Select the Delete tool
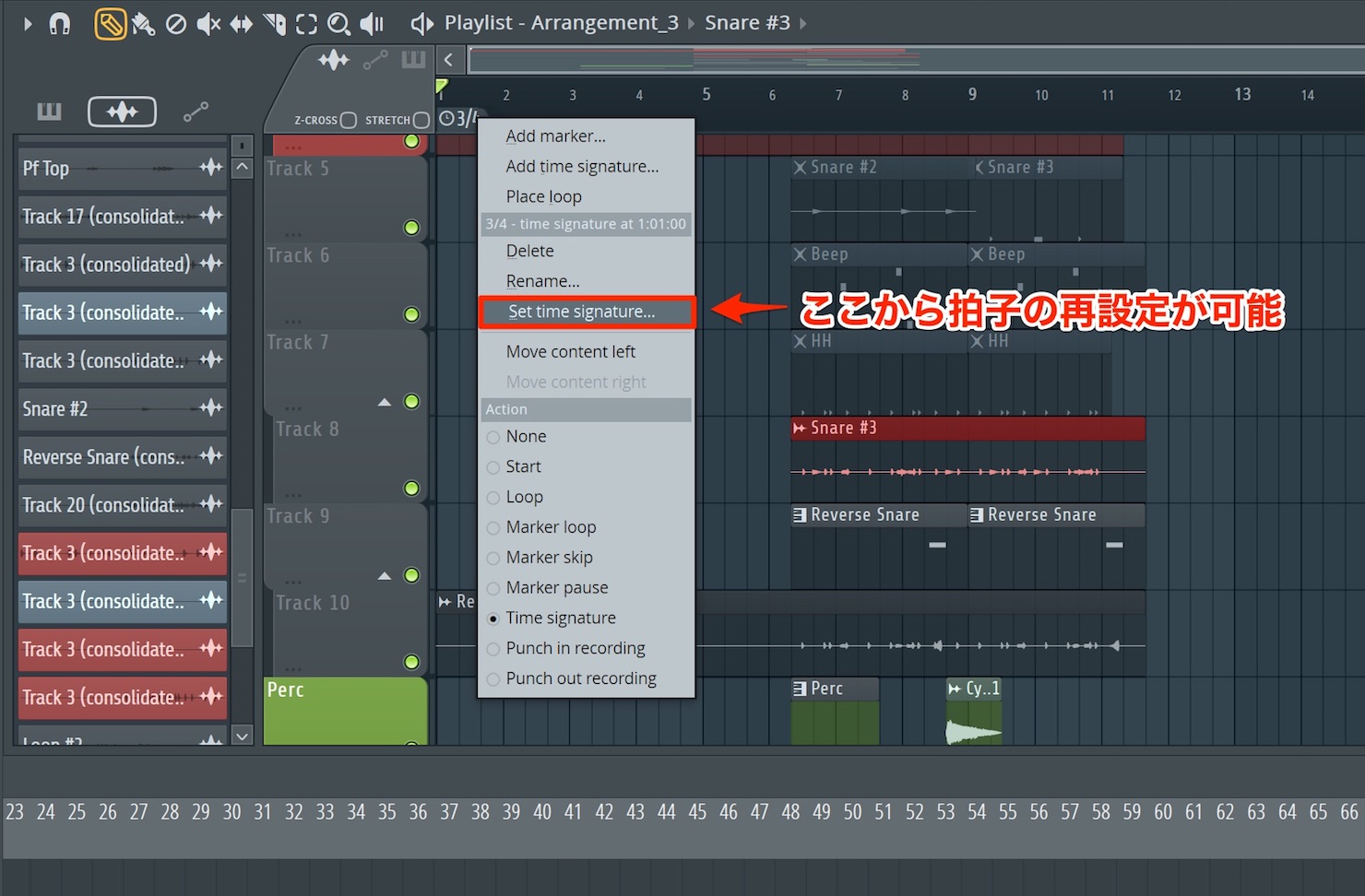Screen dimensions: 1365x896 (x=176, y=24)
